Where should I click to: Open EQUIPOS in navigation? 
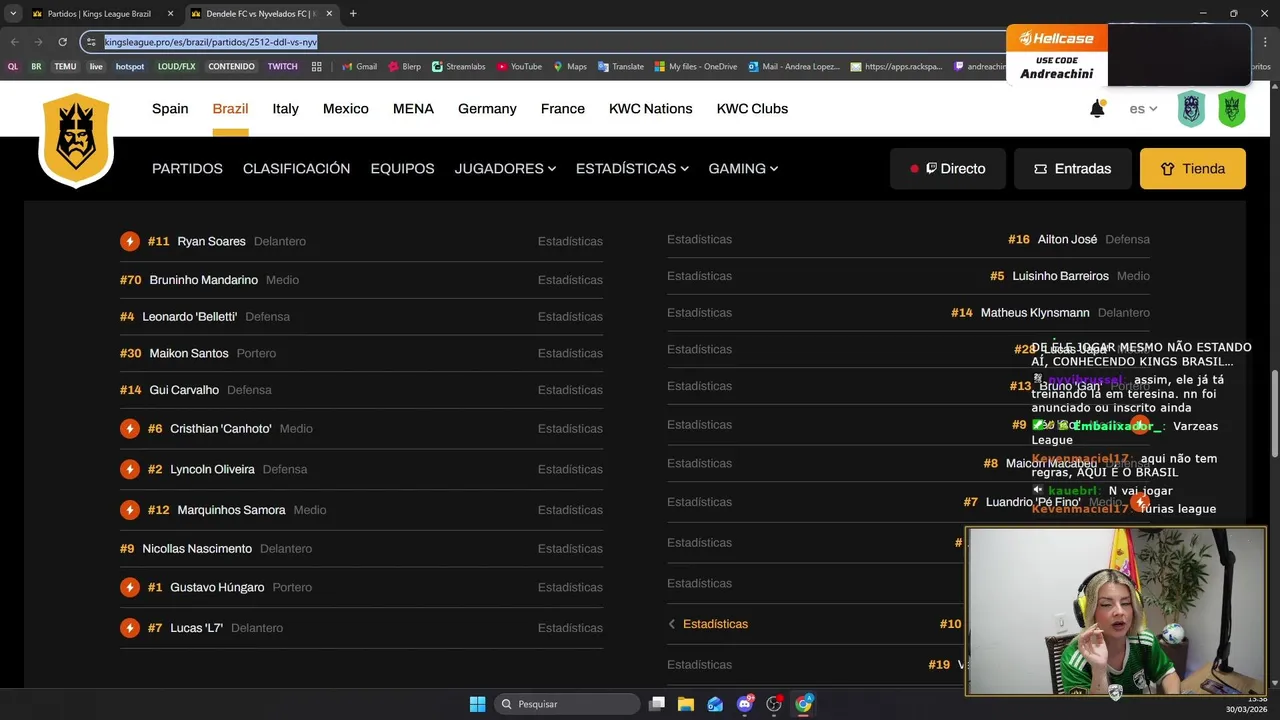click(x=402, y=169)
